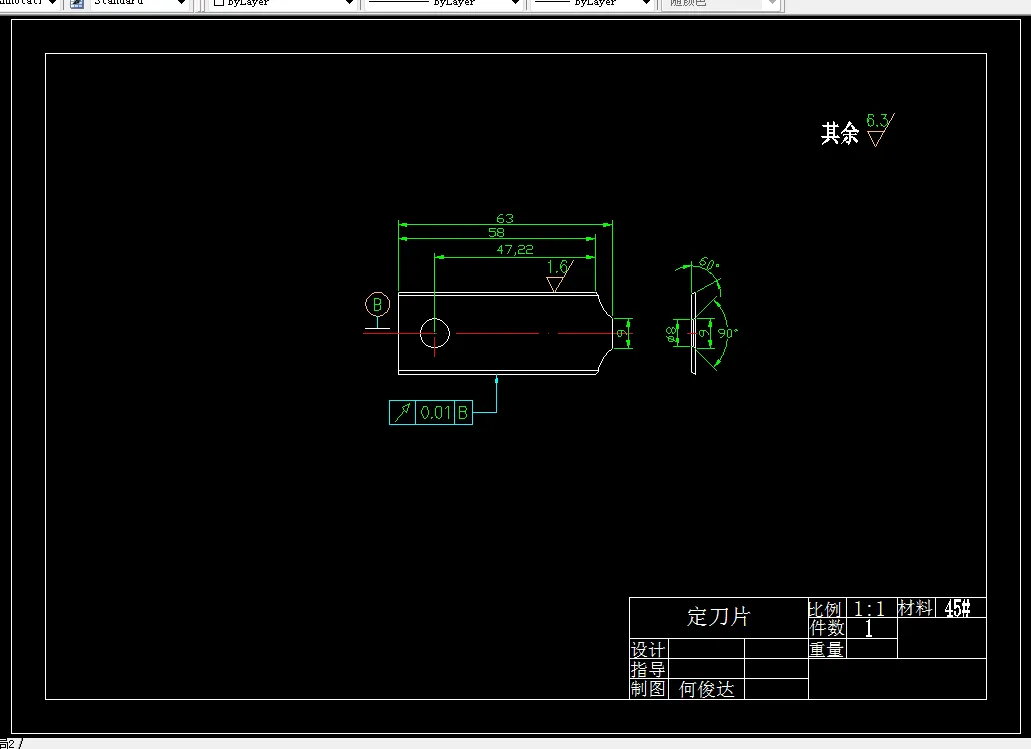1031x749 pixels.
Task: Click the 其余 text label
Action: click(840, 133)
